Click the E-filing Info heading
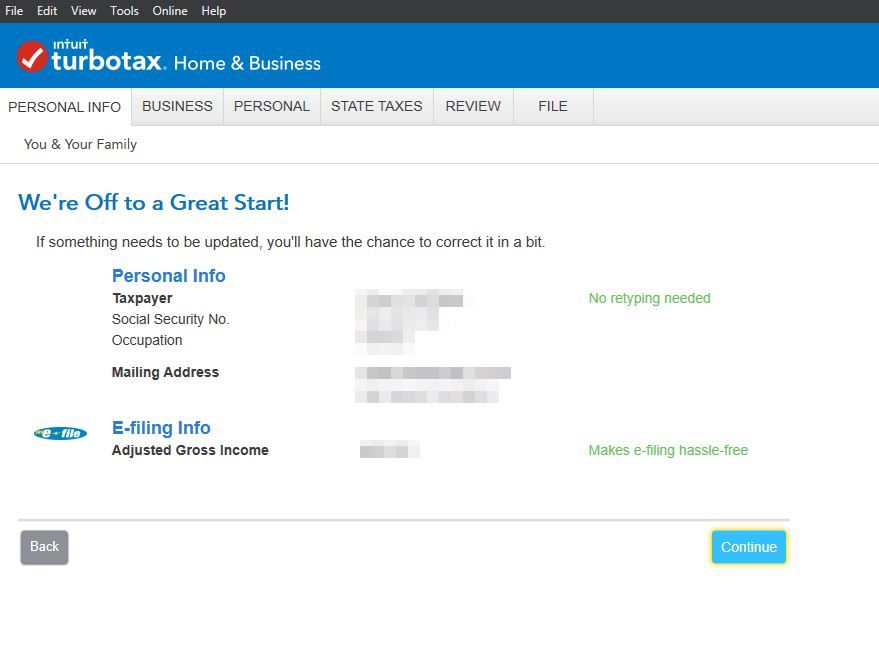 161,428
